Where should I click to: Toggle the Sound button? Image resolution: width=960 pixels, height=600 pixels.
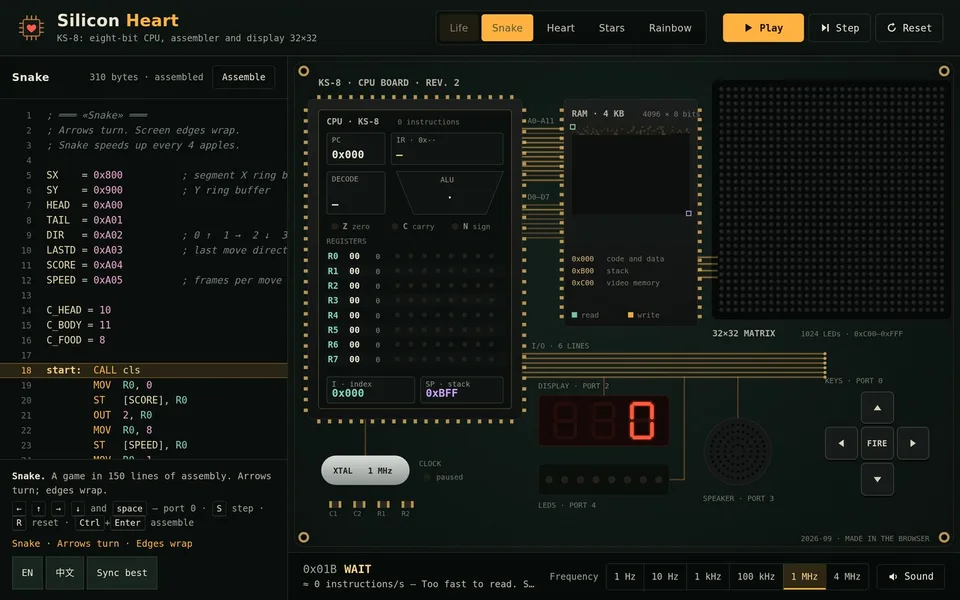click(911, 576)
